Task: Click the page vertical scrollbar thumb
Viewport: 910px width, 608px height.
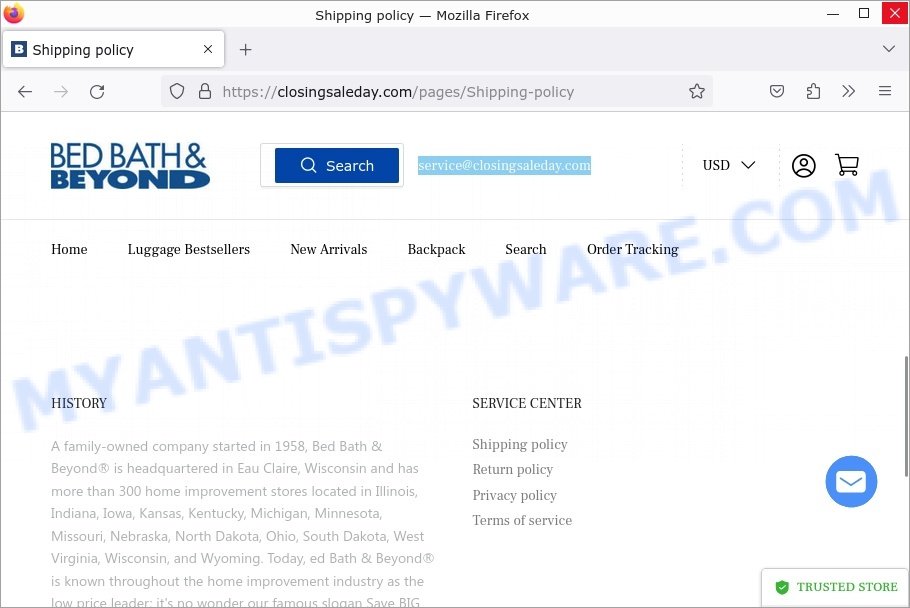Action: [x=906, y=417]
